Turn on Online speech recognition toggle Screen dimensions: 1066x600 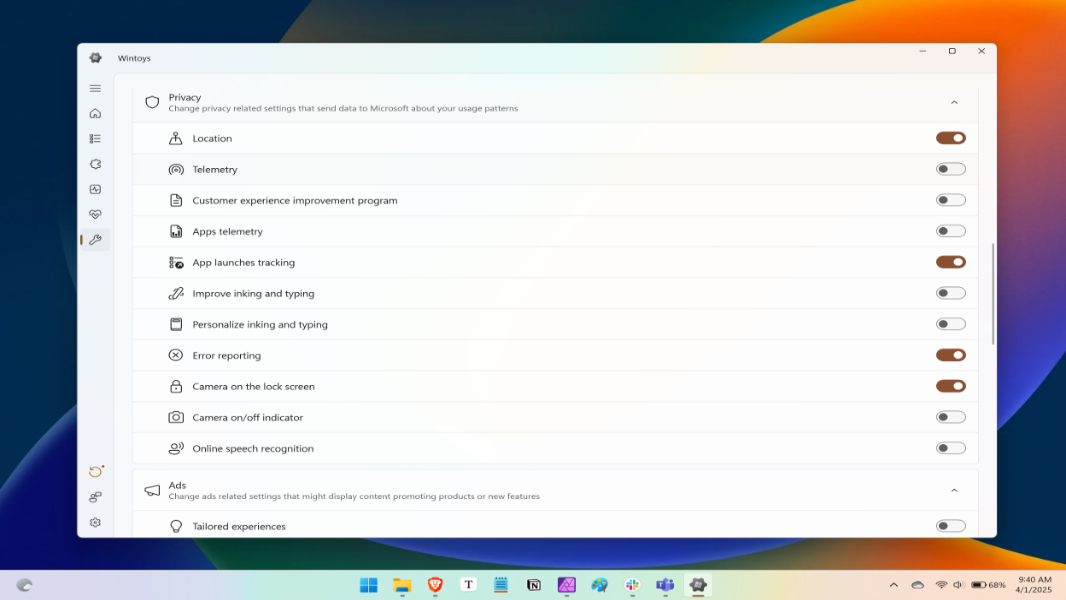(950, 448)
